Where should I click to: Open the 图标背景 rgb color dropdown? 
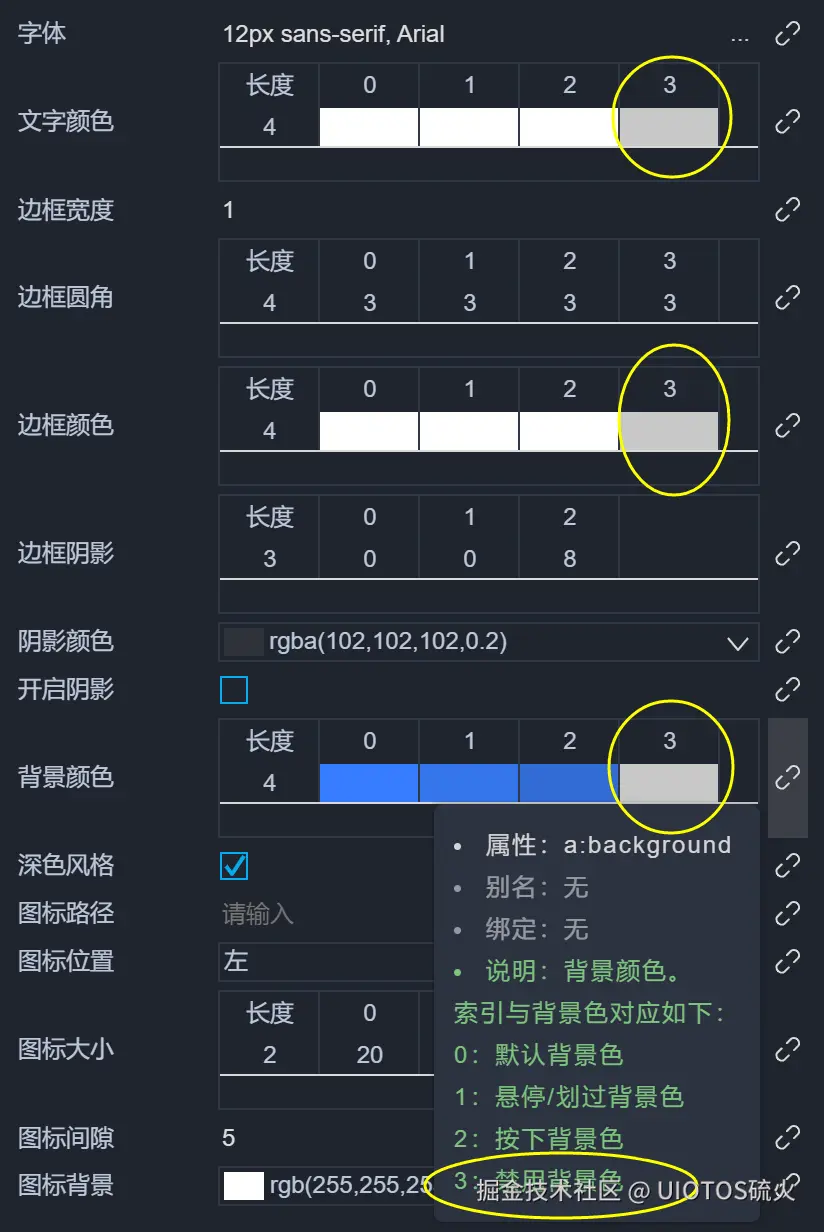click(x=327, y=1186)
